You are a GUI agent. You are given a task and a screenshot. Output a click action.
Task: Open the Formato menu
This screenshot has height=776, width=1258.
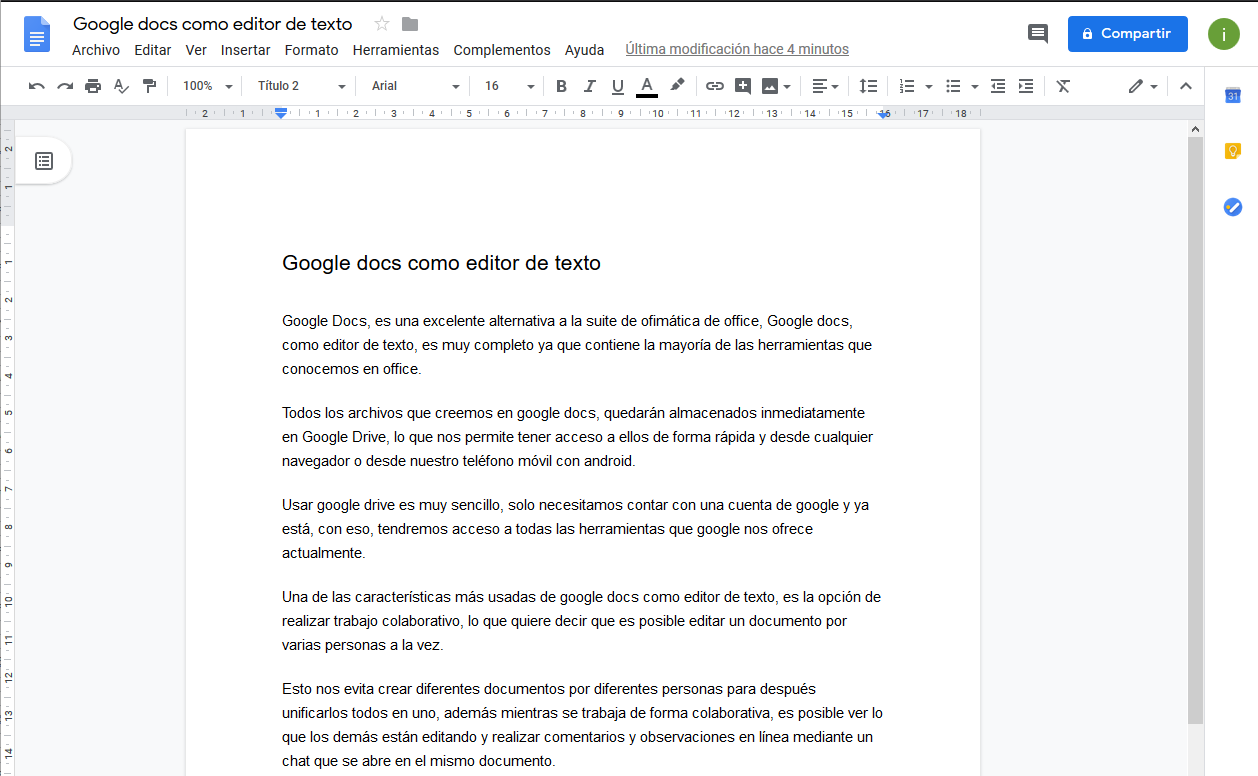point(312,50)
